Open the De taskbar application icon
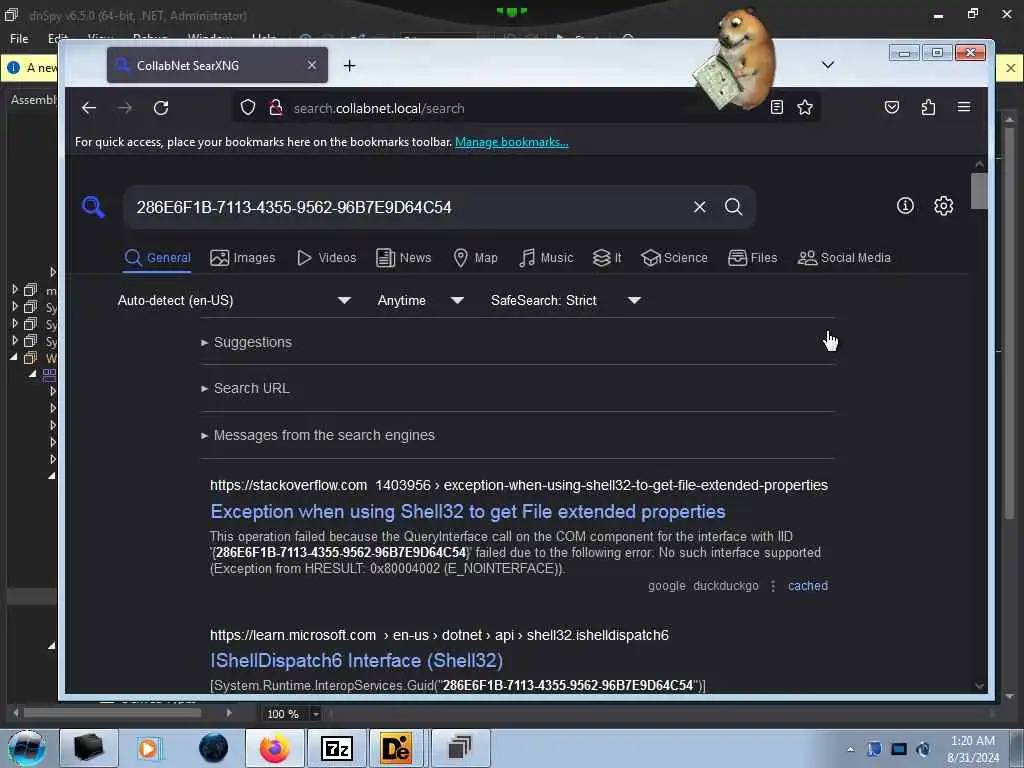The width and height of the screenshot is (1024, 768). [x=396, y=748]
